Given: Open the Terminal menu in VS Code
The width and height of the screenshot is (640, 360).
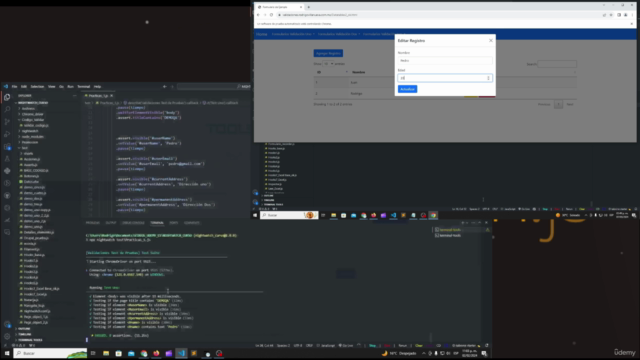Looking at the screenshot, I should (84, 87).
